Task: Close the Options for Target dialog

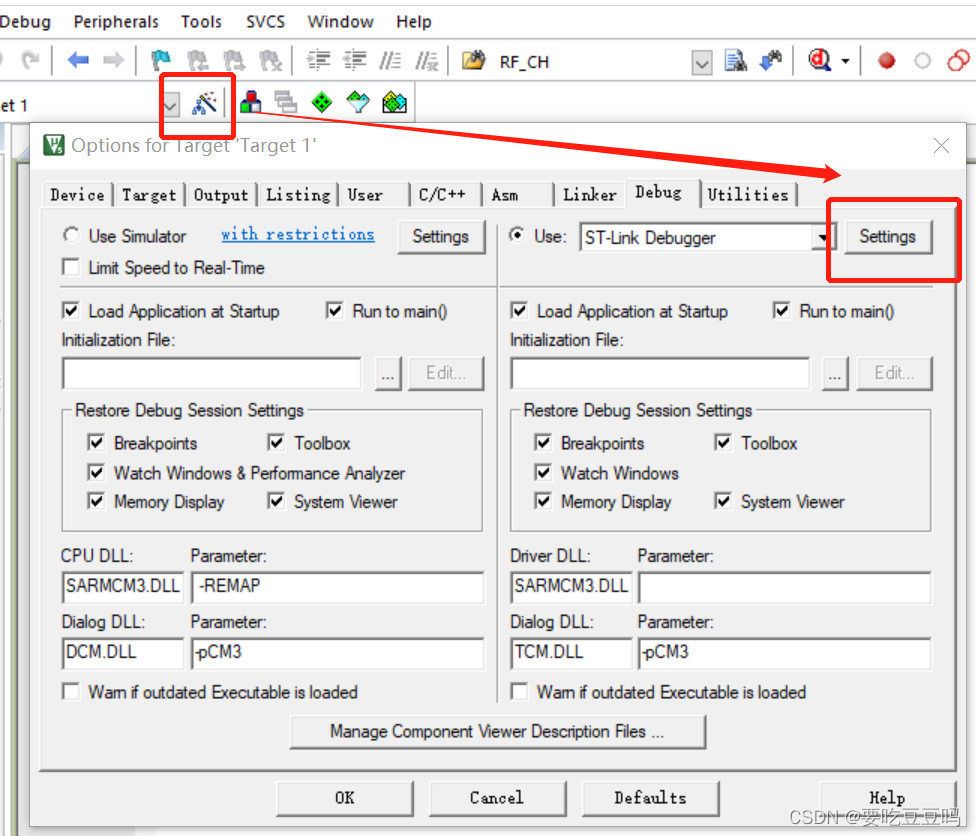Action: (941, 146)
